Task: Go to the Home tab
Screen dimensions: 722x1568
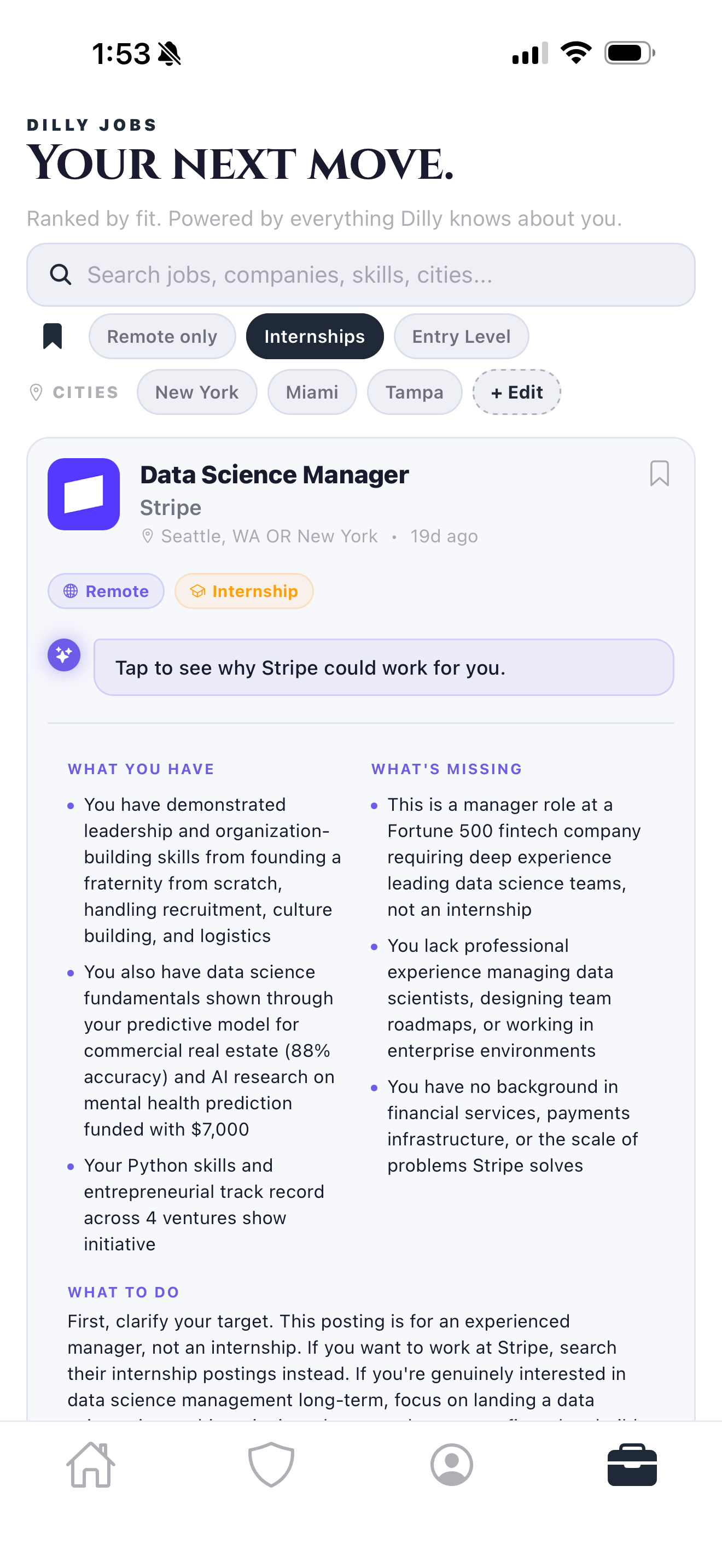Action: 91,1465
